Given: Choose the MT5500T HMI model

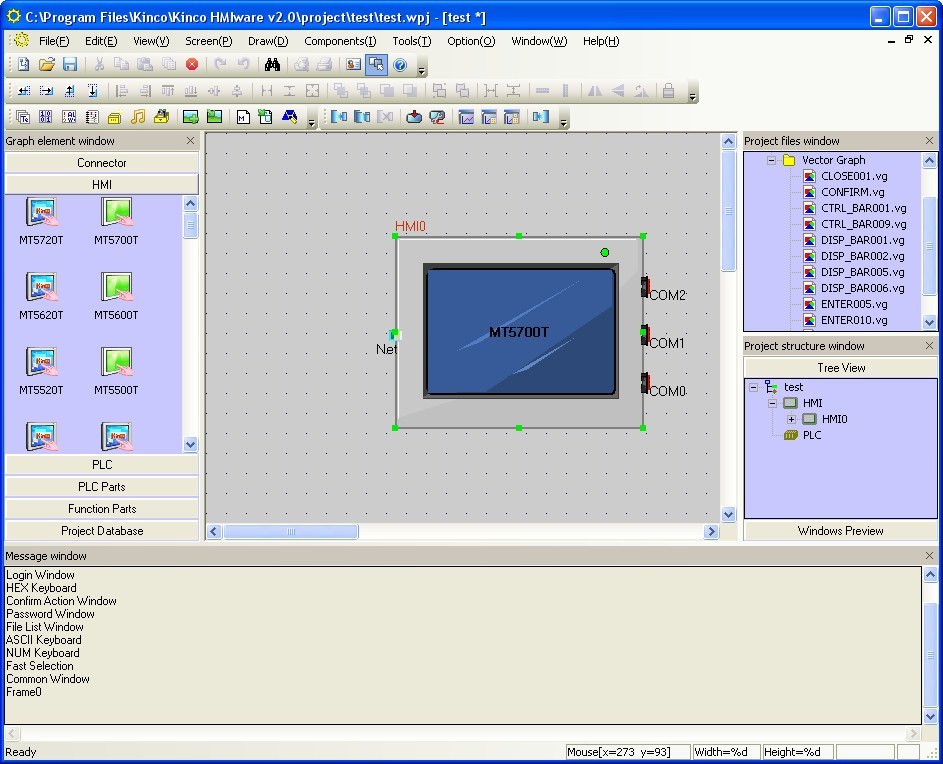Looking at the screenshot, I should [x=116, y=372].
